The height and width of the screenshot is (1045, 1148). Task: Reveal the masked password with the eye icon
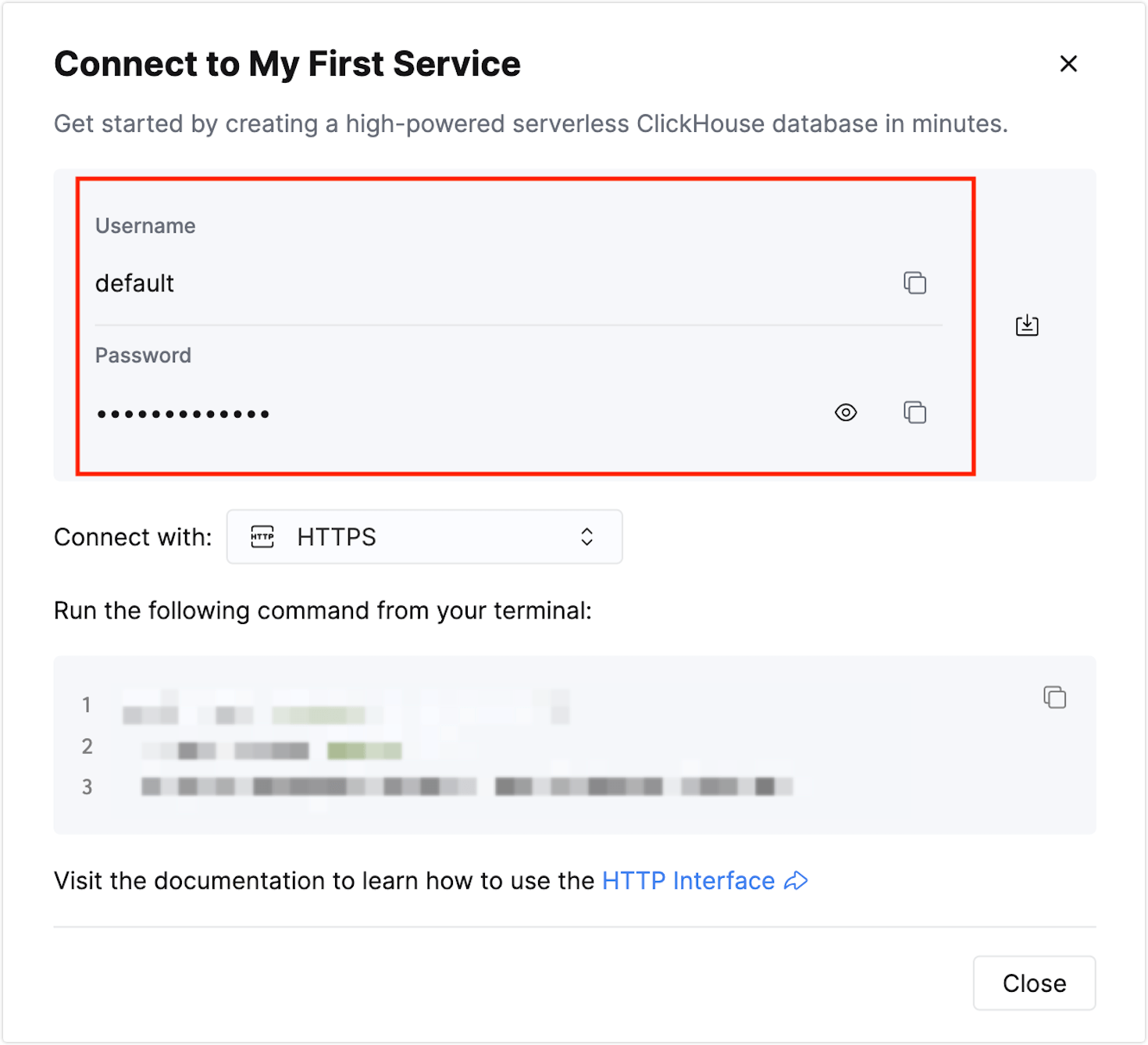[x=846, y=412]
